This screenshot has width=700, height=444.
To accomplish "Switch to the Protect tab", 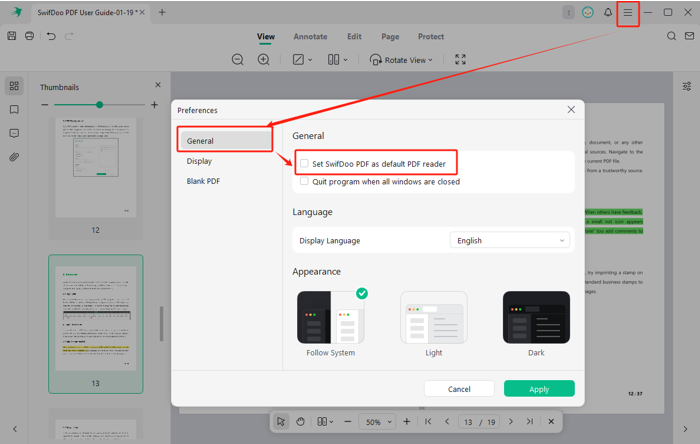I will click(431, 37).
